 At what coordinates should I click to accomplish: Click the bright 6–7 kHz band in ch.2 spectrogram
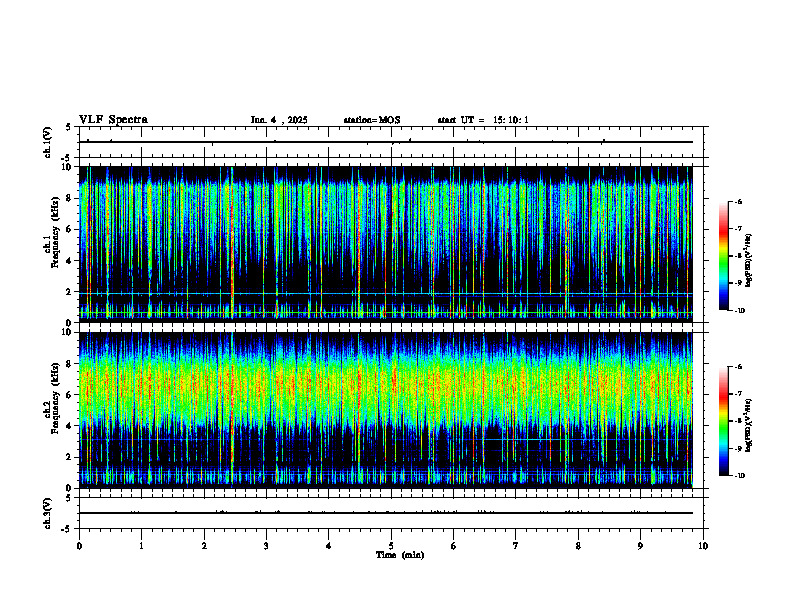pos(386,384)
